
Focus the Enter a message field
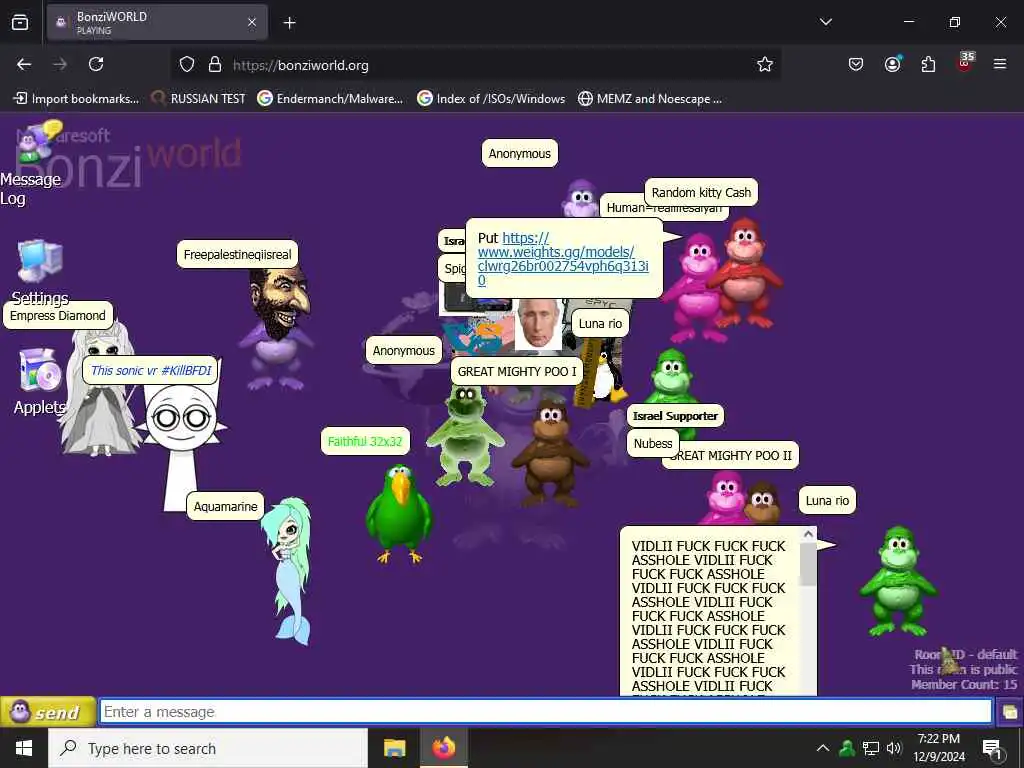tap(545, 712)
